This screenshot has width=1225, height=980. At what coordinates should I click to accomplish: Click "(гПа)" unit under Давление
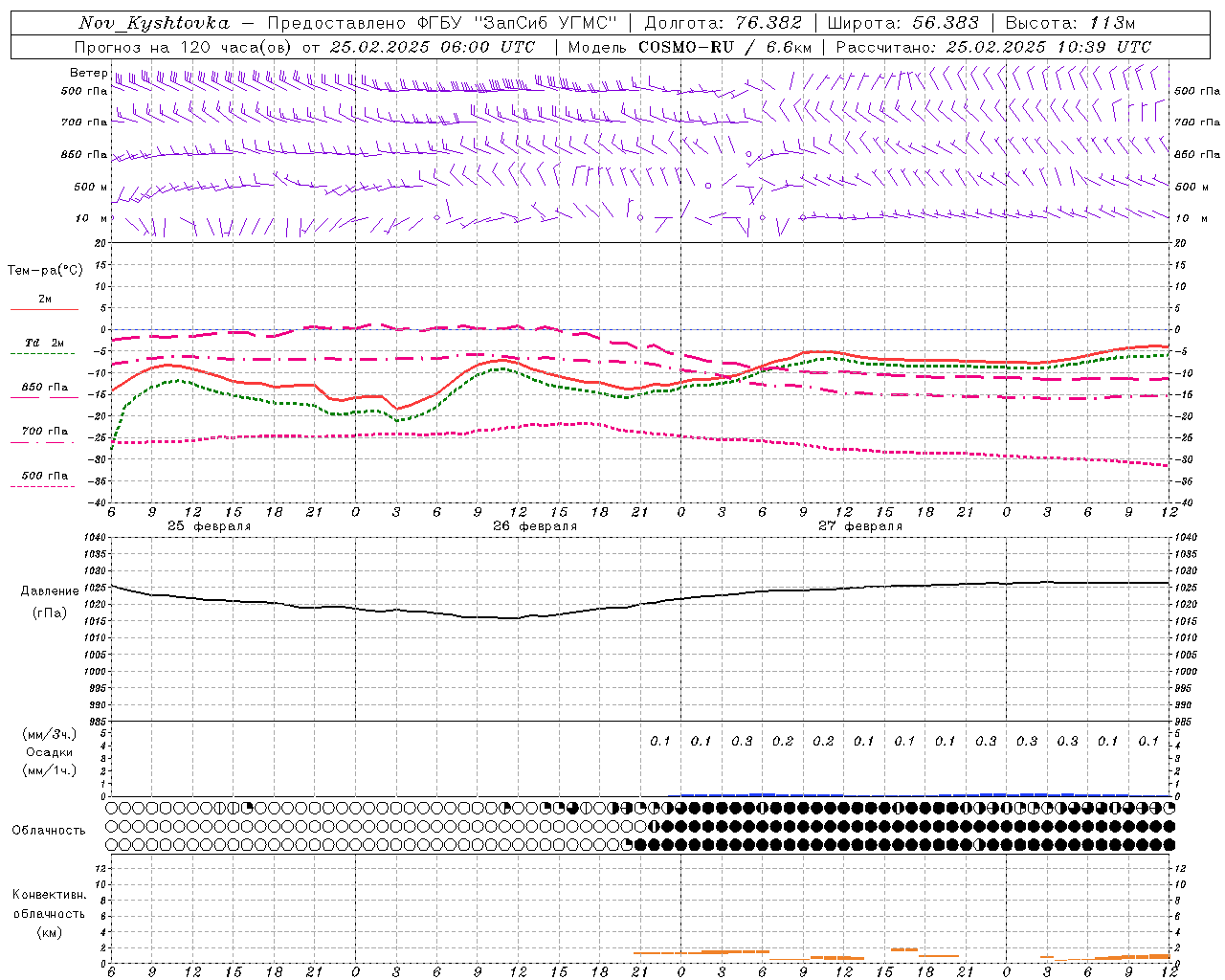(x=50, y=613)
